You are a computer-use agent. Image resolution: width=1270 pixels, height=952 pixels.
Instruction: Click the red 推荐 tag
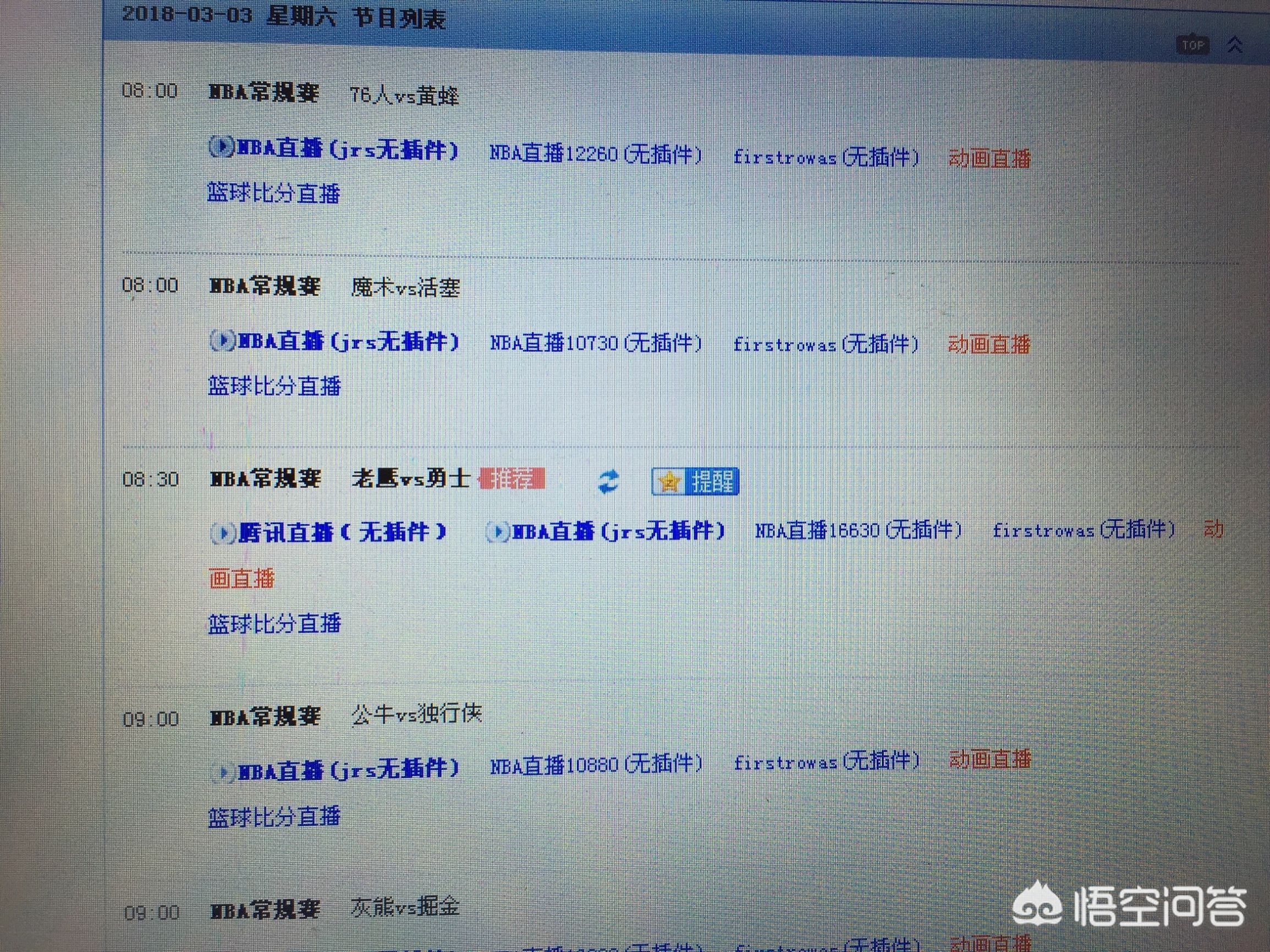[x=512, y=479]
